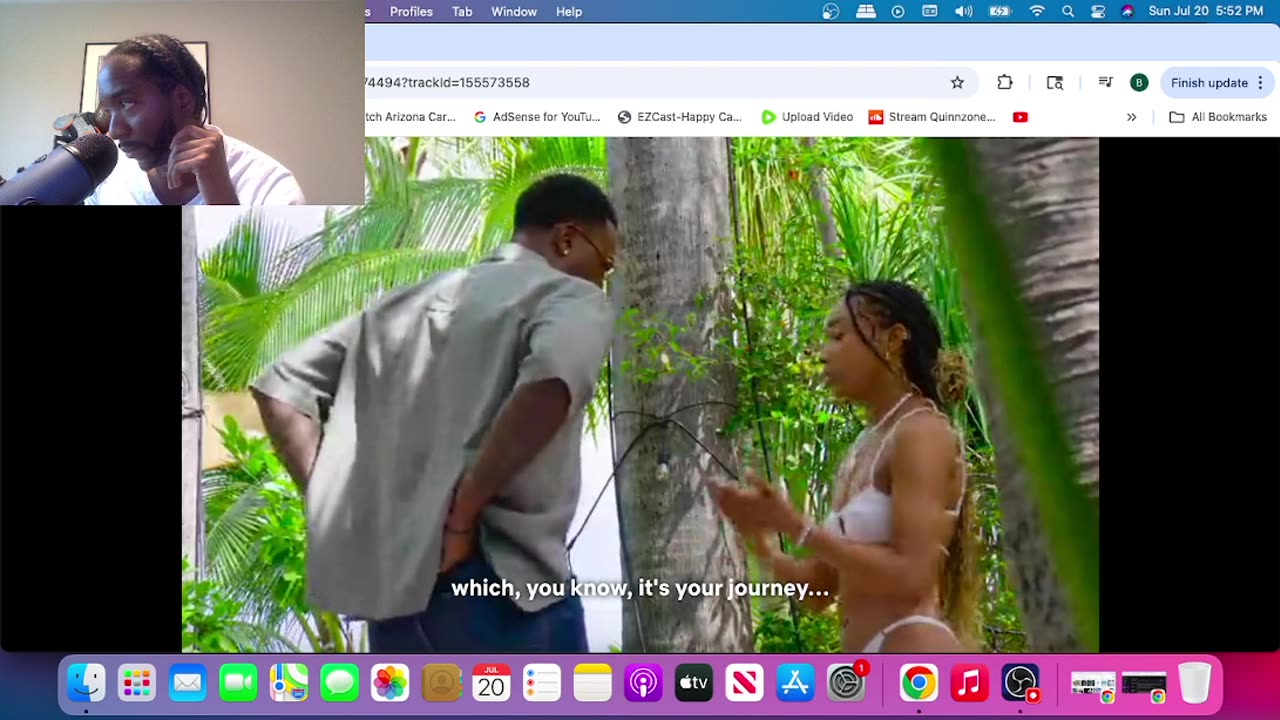Switch to Google Chrome in the Dock
The image size is (1280, 720).
tap(918, 684)
